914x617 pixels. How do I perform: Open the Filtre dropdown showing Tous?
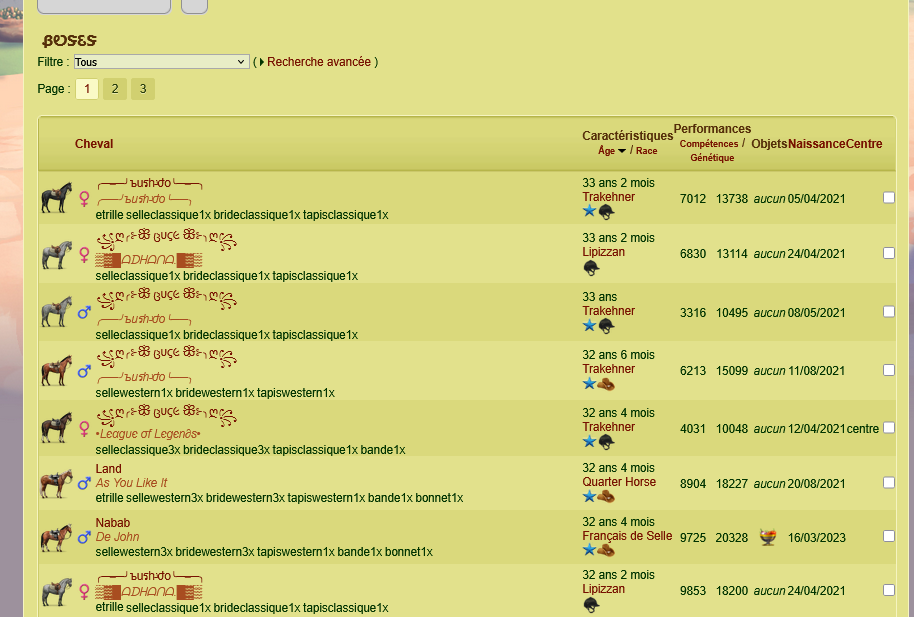160,62
